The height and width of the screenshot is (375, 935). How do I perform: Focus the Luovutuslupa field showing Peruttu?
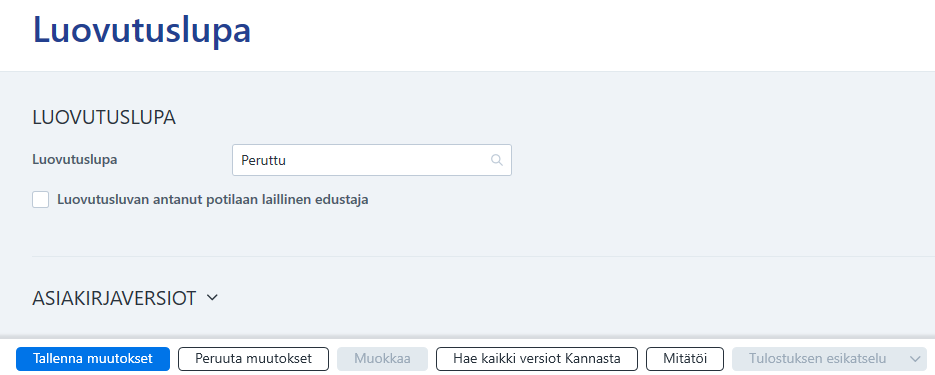point(371,160)
